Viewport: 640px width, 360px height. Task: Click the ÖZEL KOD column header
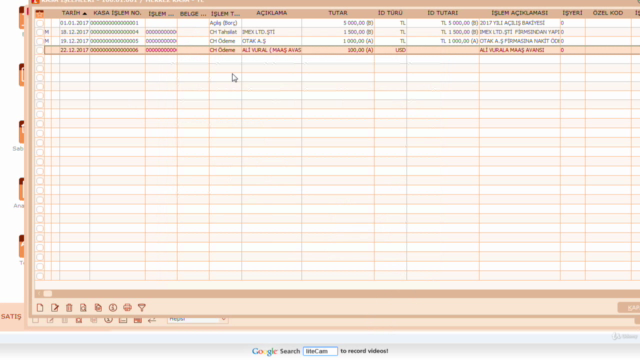pos(608,13)
